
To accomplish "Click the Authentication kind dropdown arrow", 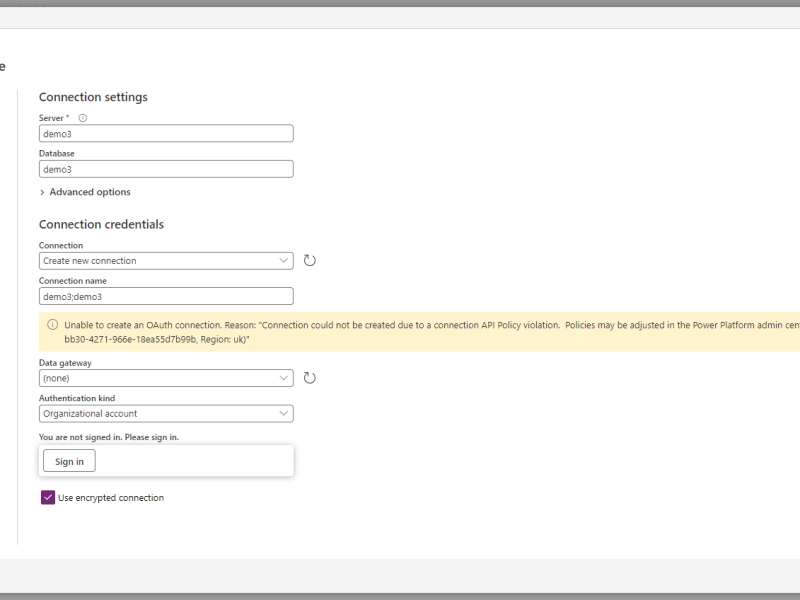I will (284, 413).
